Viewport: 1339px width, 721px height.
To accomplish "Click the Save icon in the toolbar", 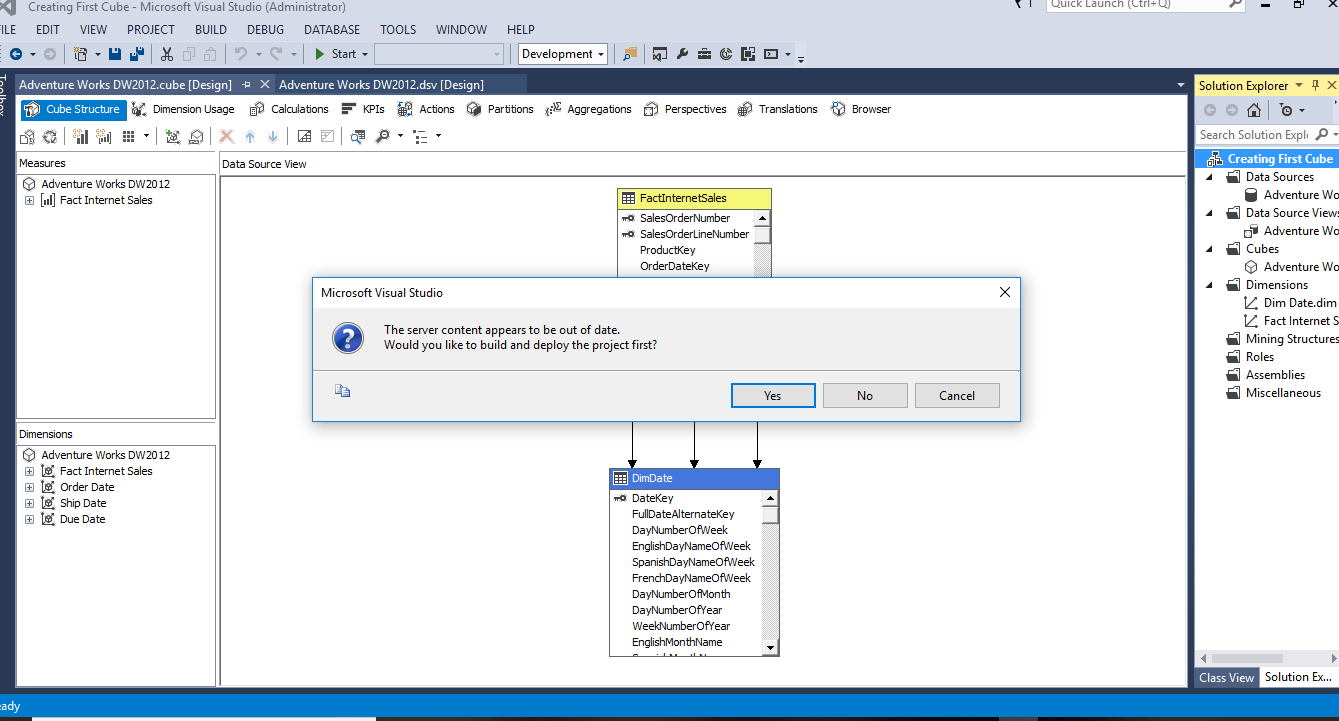I will pos(115,54).
